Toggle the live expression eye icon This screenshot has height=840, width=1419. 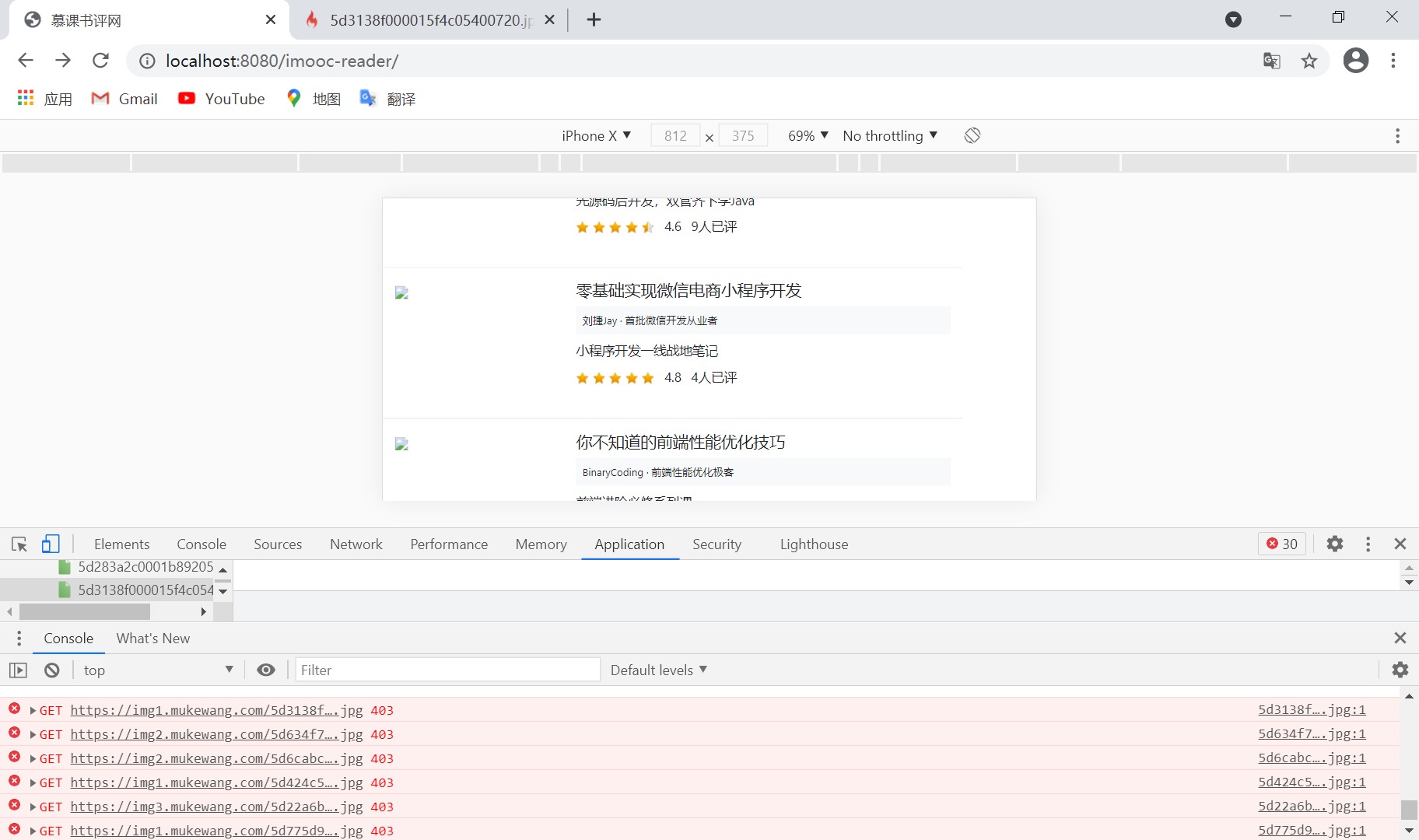[x=266, y=670]
